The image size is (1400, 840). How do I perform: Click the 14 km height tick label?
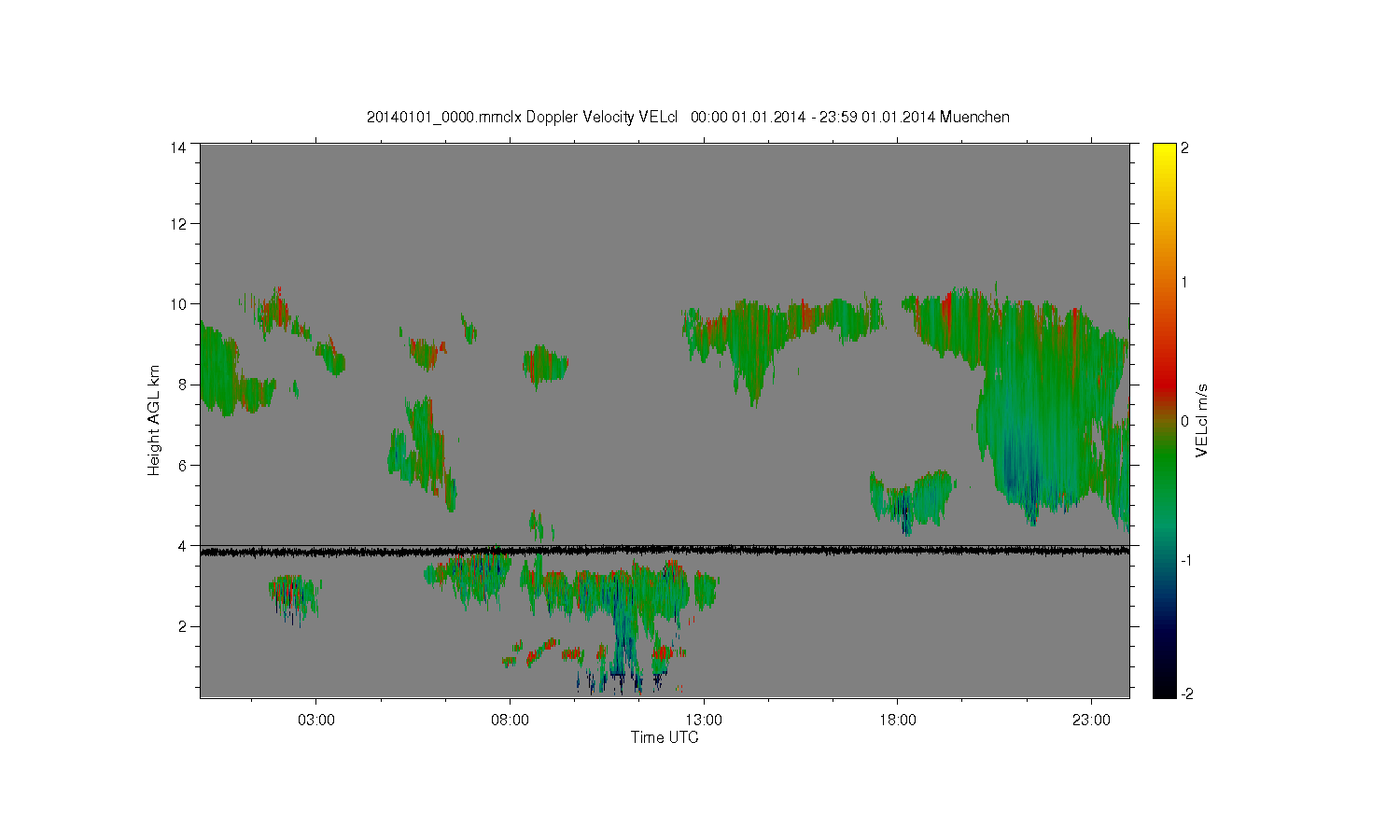[x=178, y=147]
